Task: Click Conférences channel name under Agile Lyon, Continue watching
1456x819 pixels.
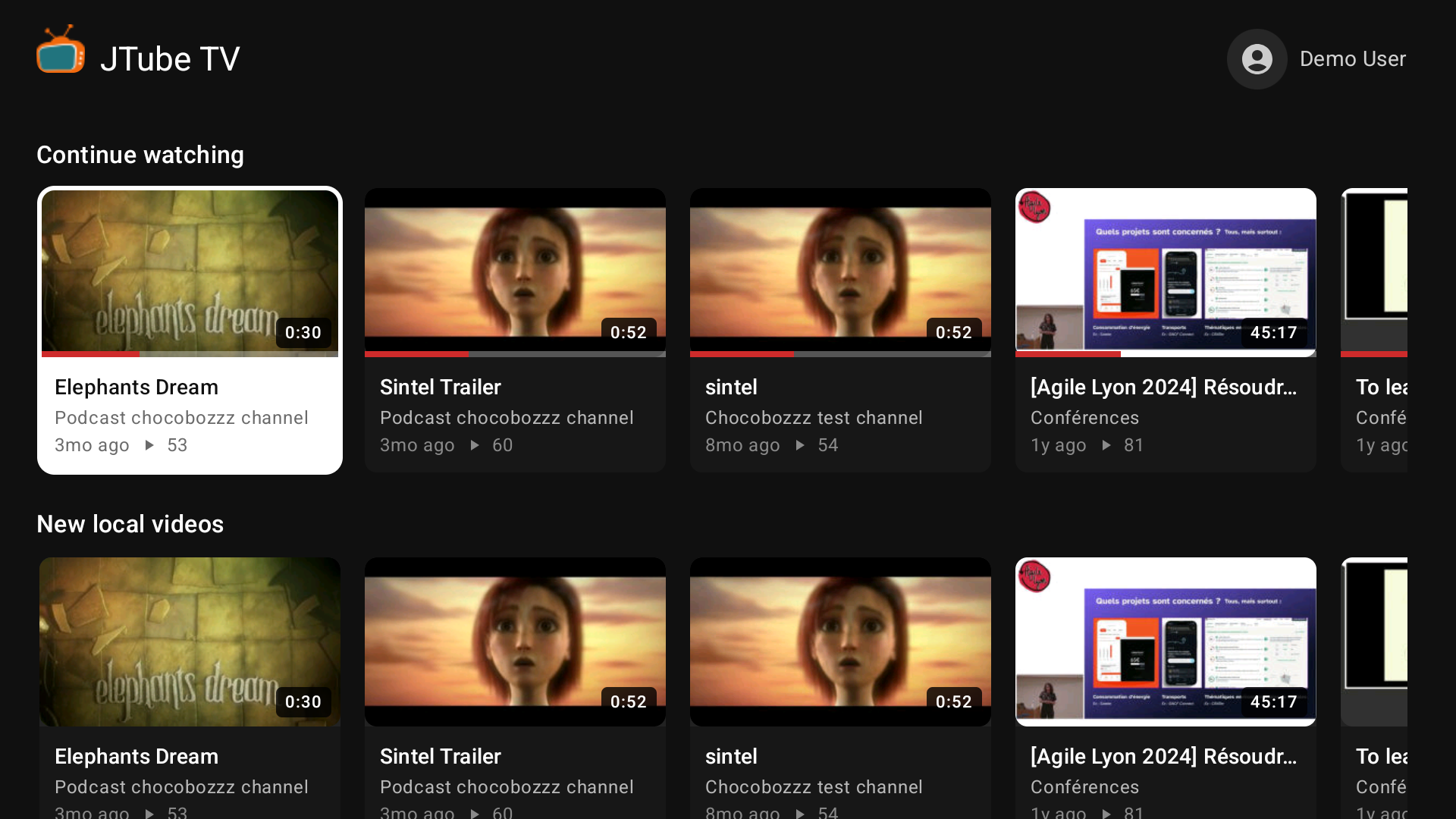Action: [1084, 418]
